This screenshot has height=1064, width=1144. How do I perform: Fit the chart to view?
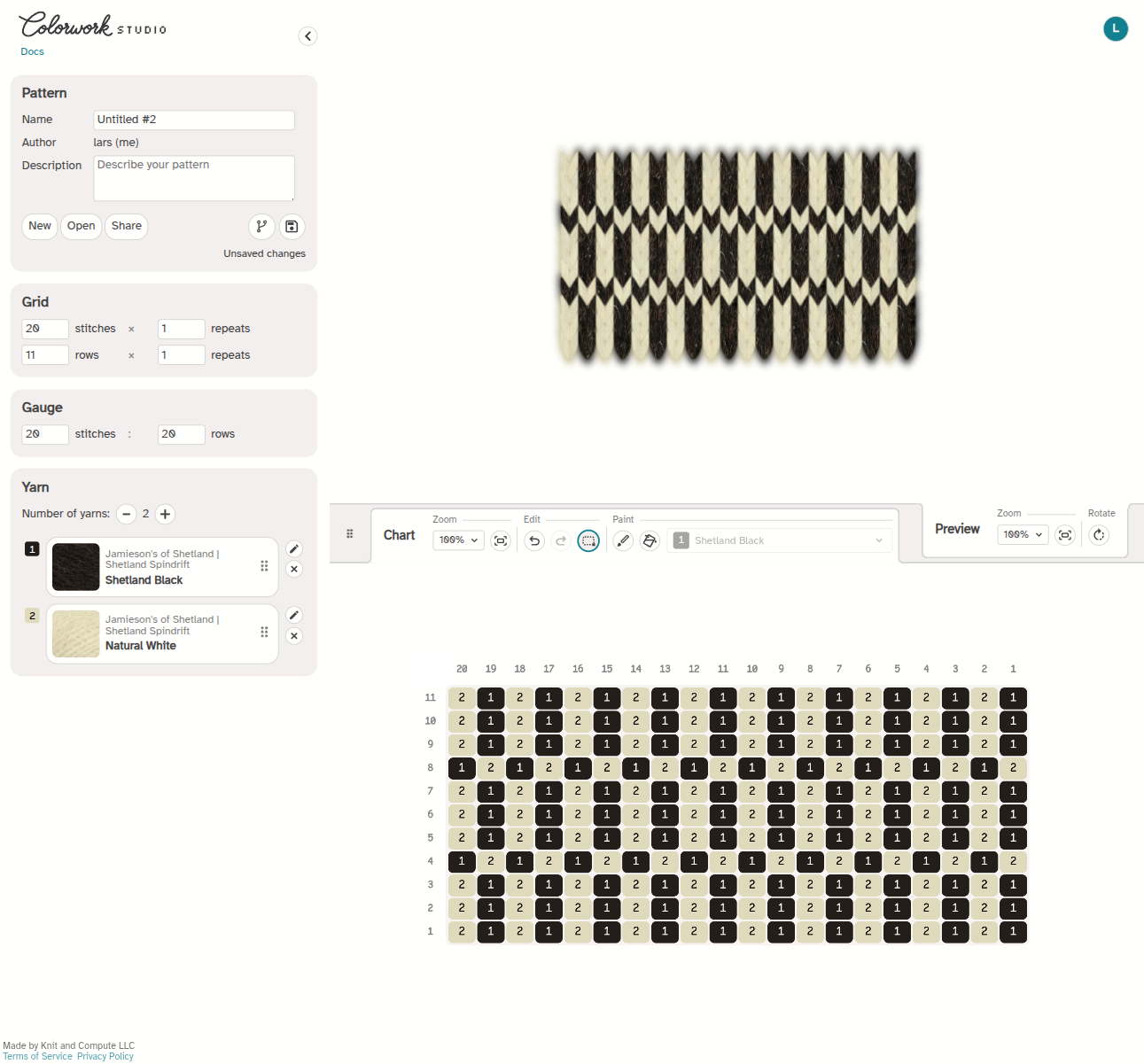pos(501,540)
